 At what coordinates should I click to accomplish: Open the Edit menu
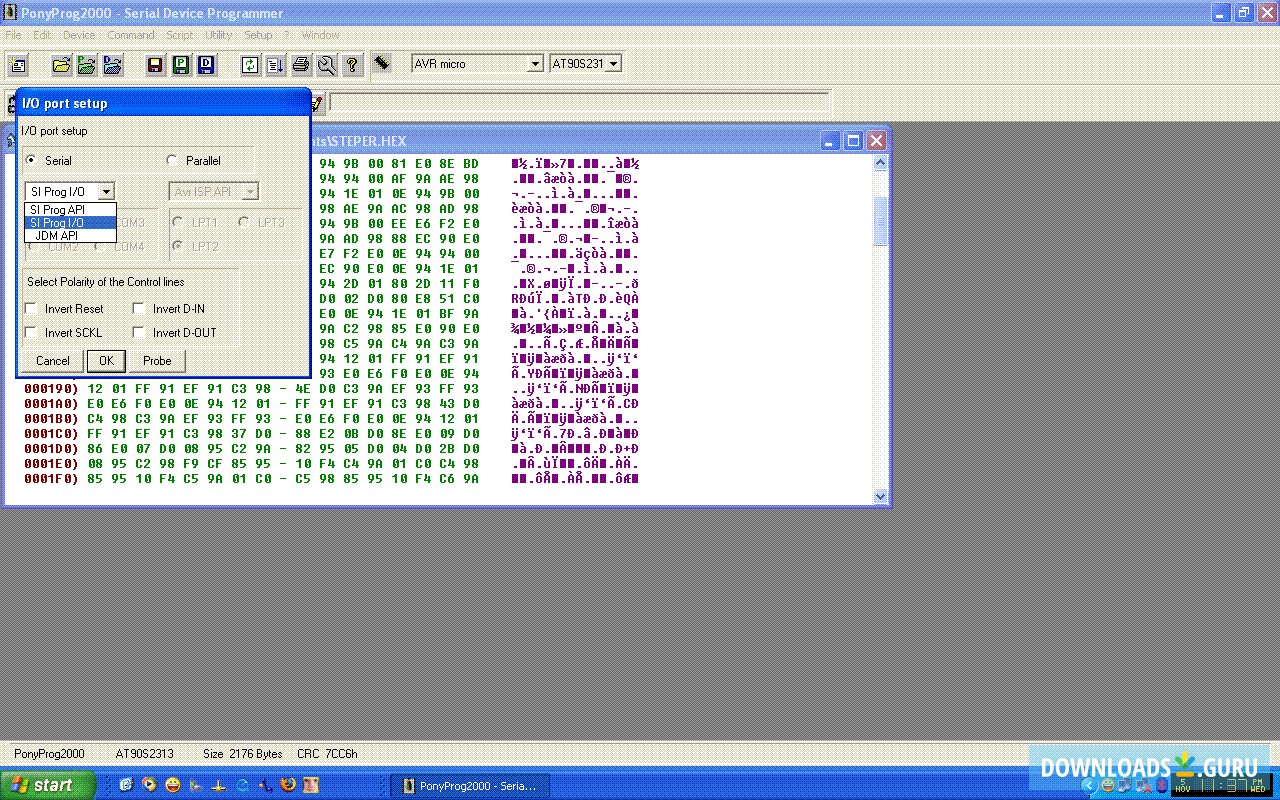pos(42,35)
